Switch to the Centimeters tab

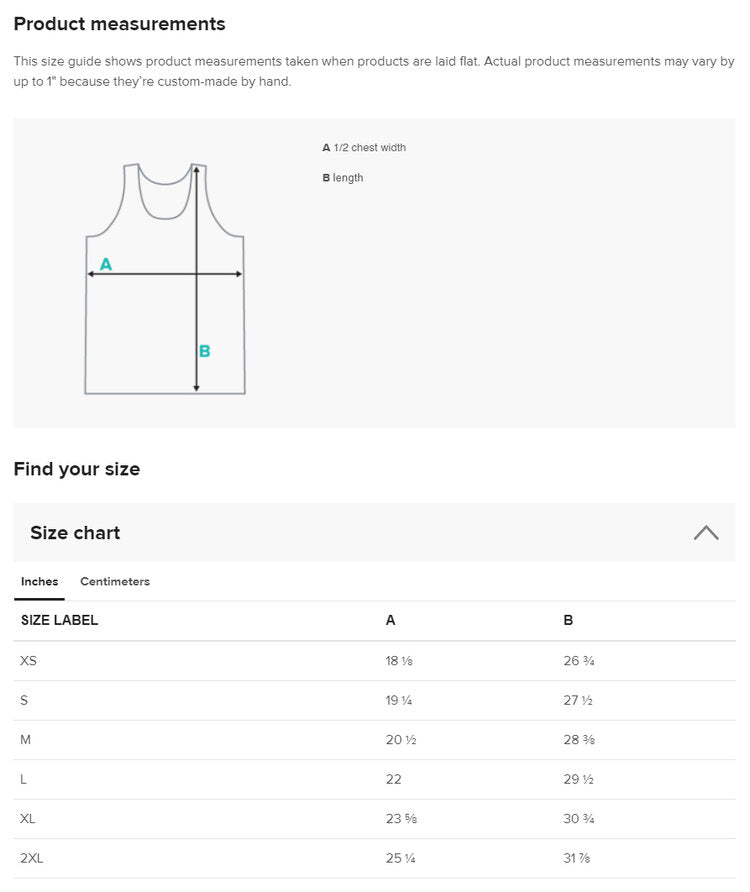point(115,582)
